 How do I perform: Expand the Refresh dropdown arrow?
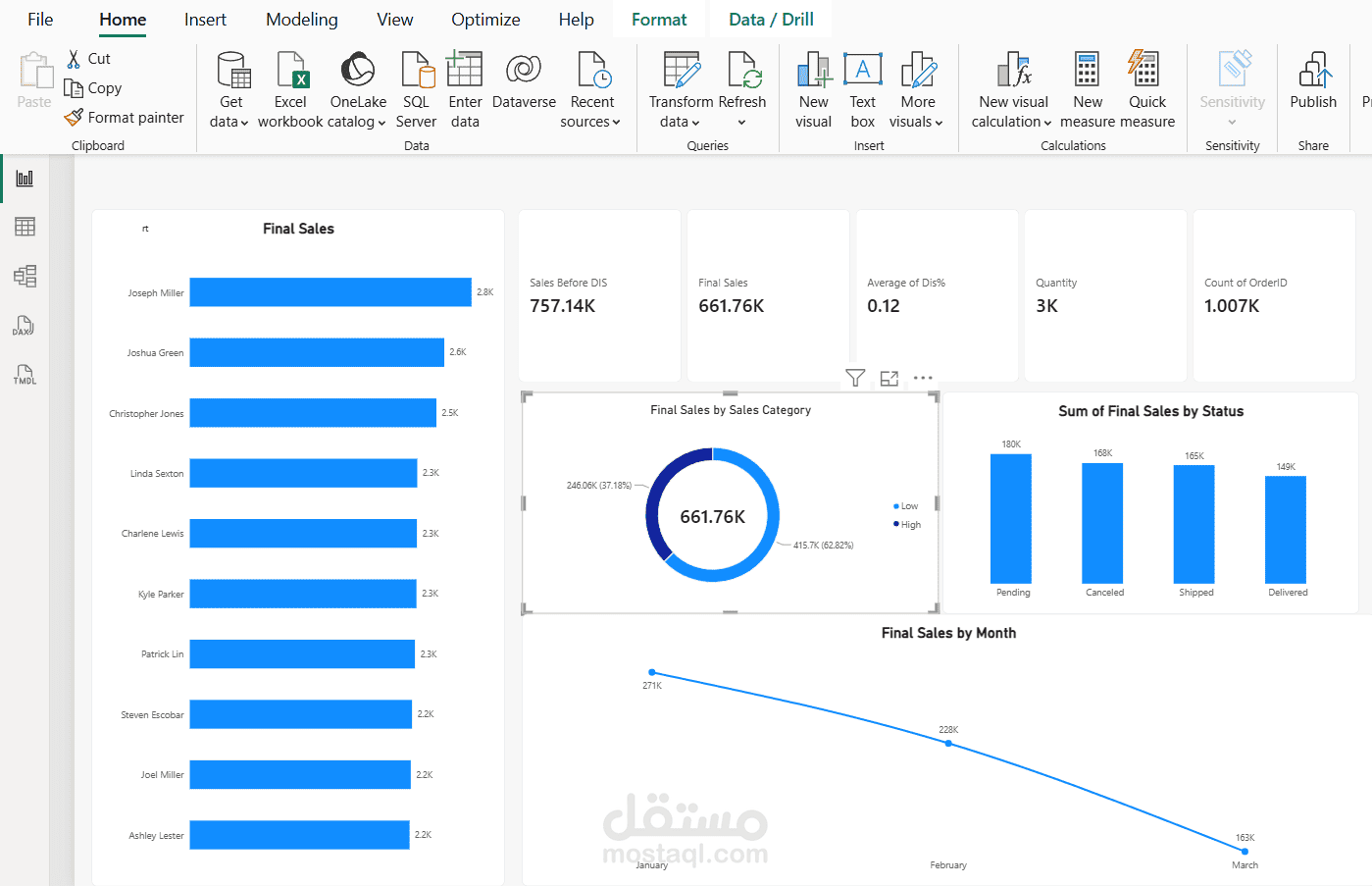pyautogui.click(x=741, y=123)
